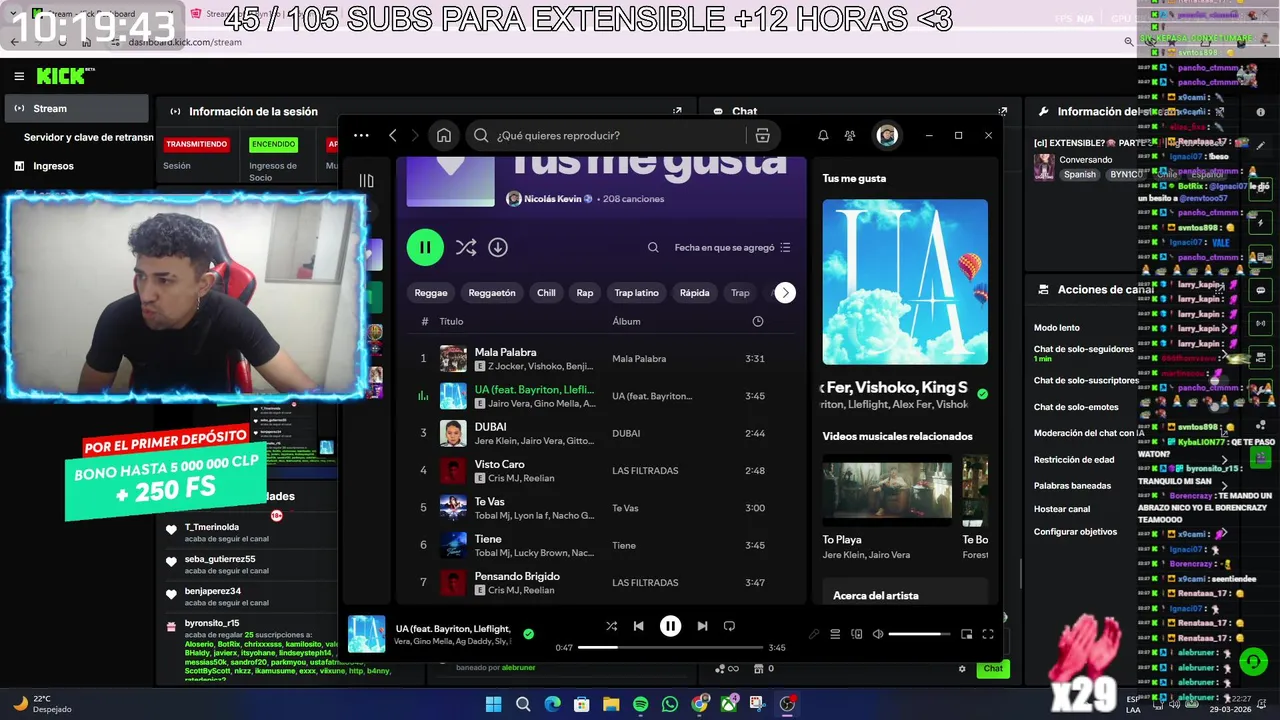Click green Chat button in Kick
The image size is (1280, 720).
tap(993, 668)
